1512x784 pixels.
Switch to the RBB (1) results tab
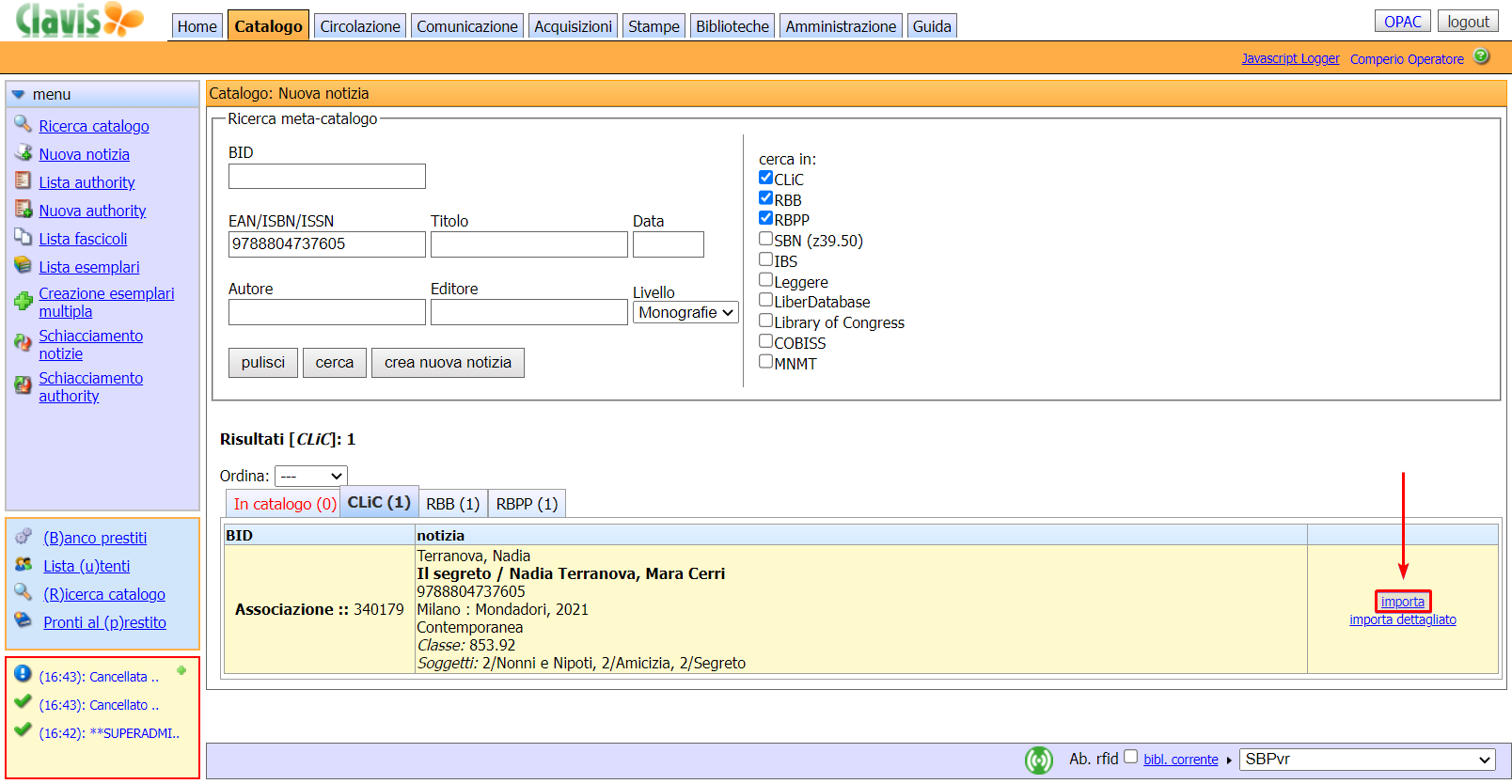pyautogui.click(x=452, y=504)
